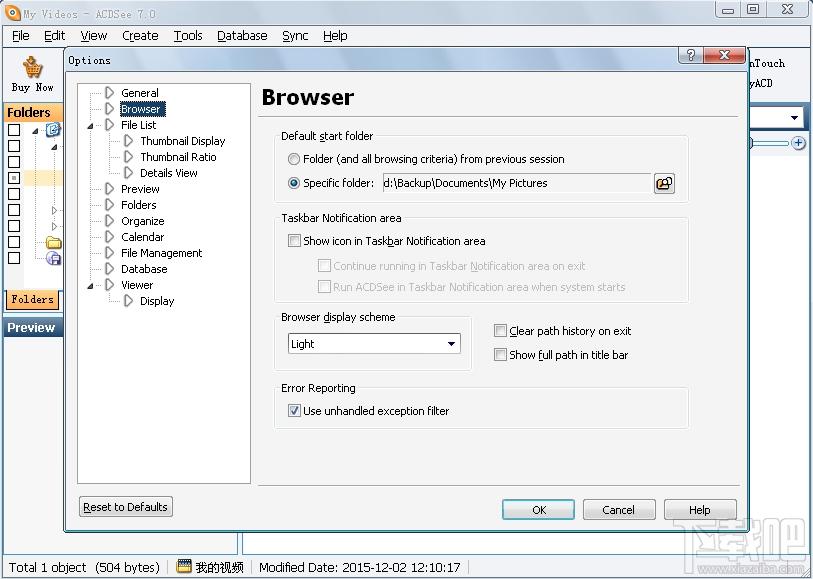Viewport: 813px width, 579px height.
Task: Toggle Clear path history on exit
Action: click(x=500, y=331)
